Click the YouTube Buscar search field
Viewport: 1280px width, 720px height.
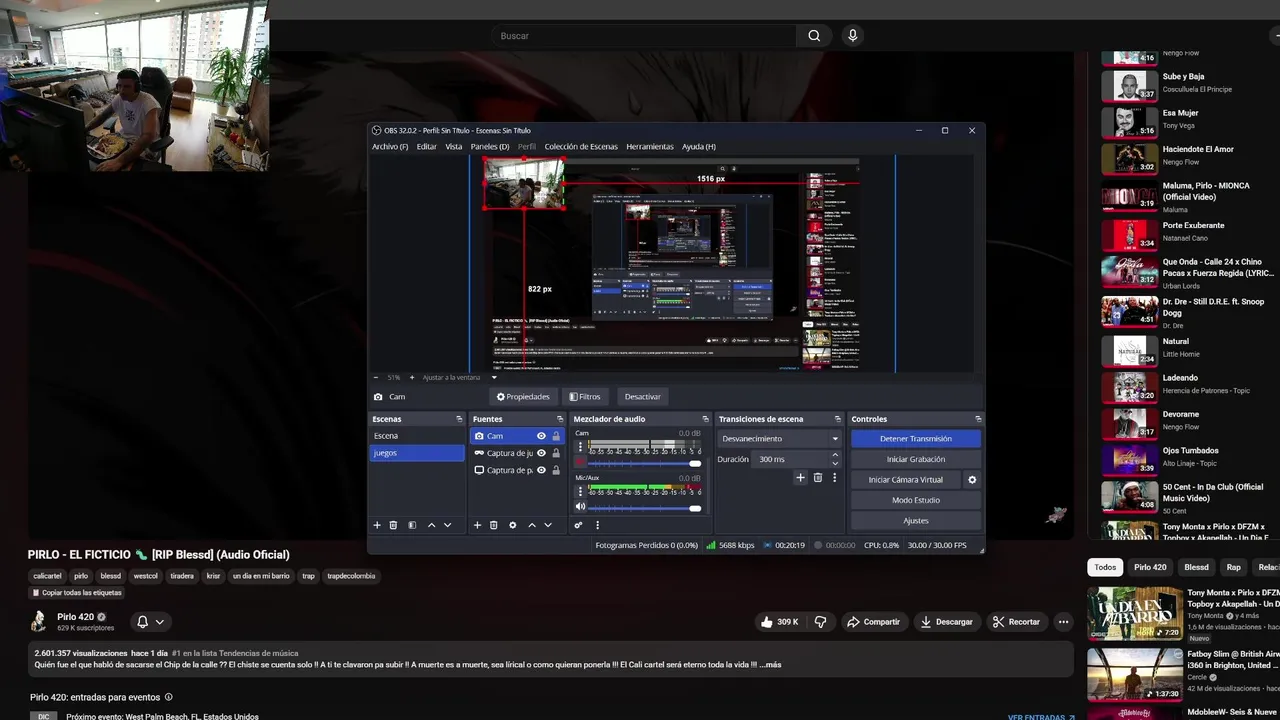click(645, 36)
